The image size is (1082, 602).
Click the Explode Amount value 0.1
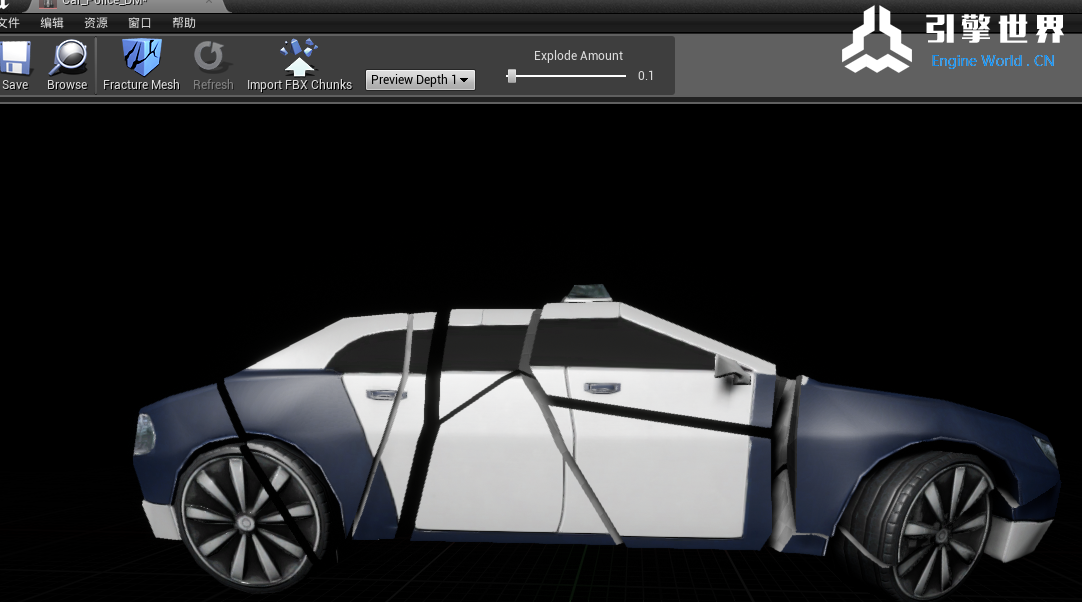coord(646,76)
